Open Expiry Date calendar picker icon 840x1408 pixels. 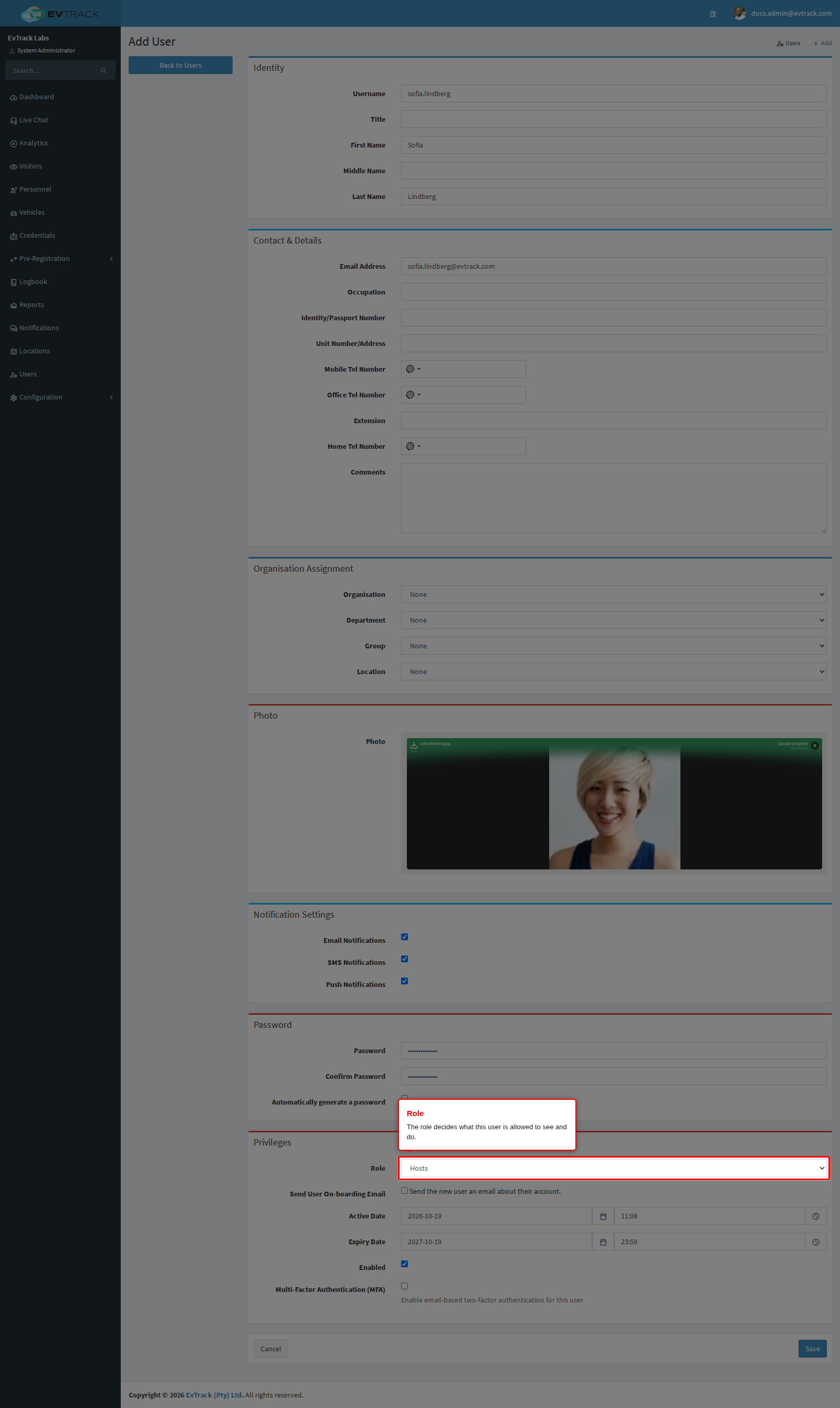(603, 1242)
